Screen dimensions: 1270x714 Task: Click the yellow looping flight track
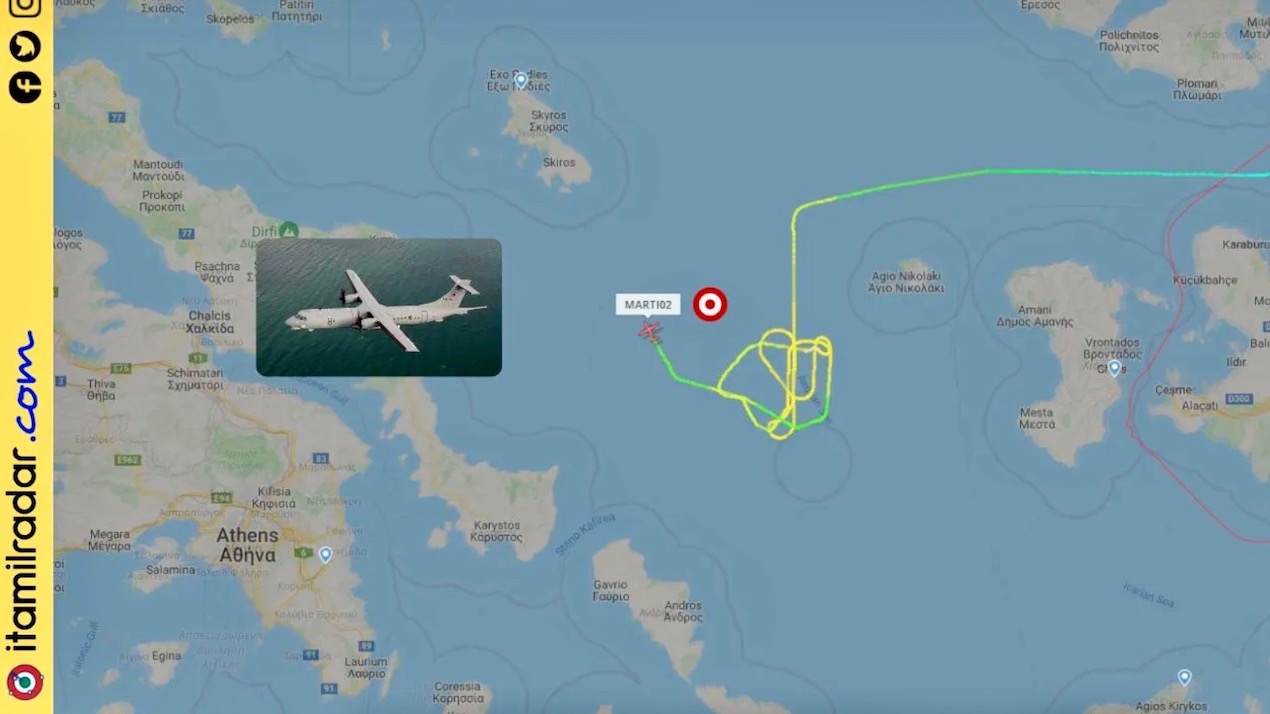point(794,380)
